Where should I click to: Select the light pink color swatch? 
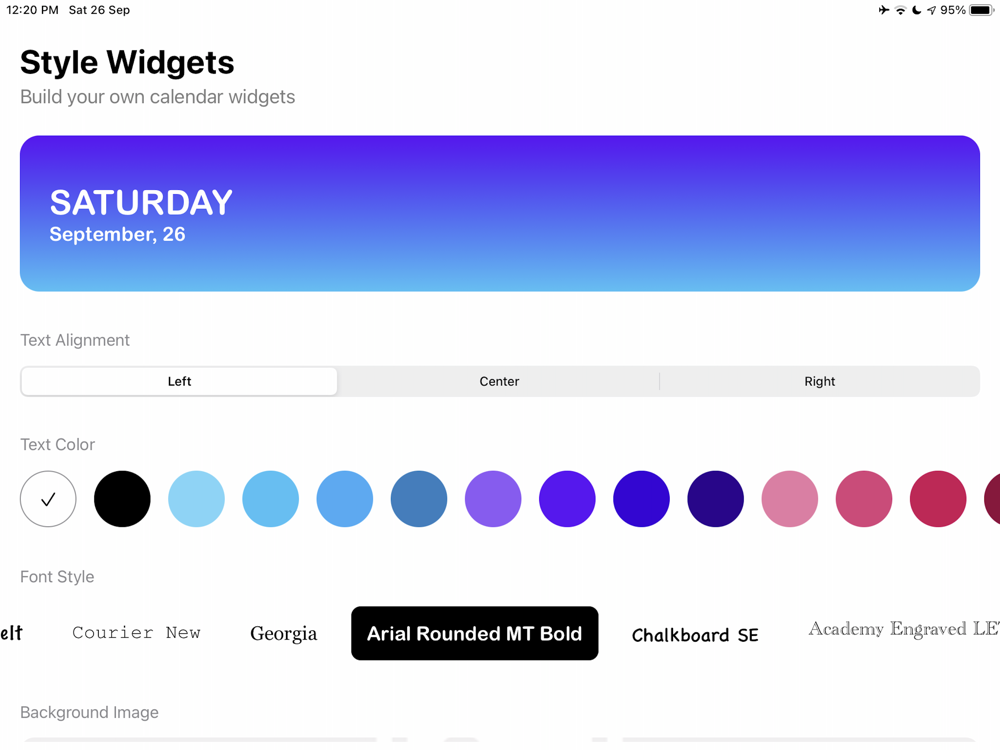pyautogui.click(x=790, y=499)
